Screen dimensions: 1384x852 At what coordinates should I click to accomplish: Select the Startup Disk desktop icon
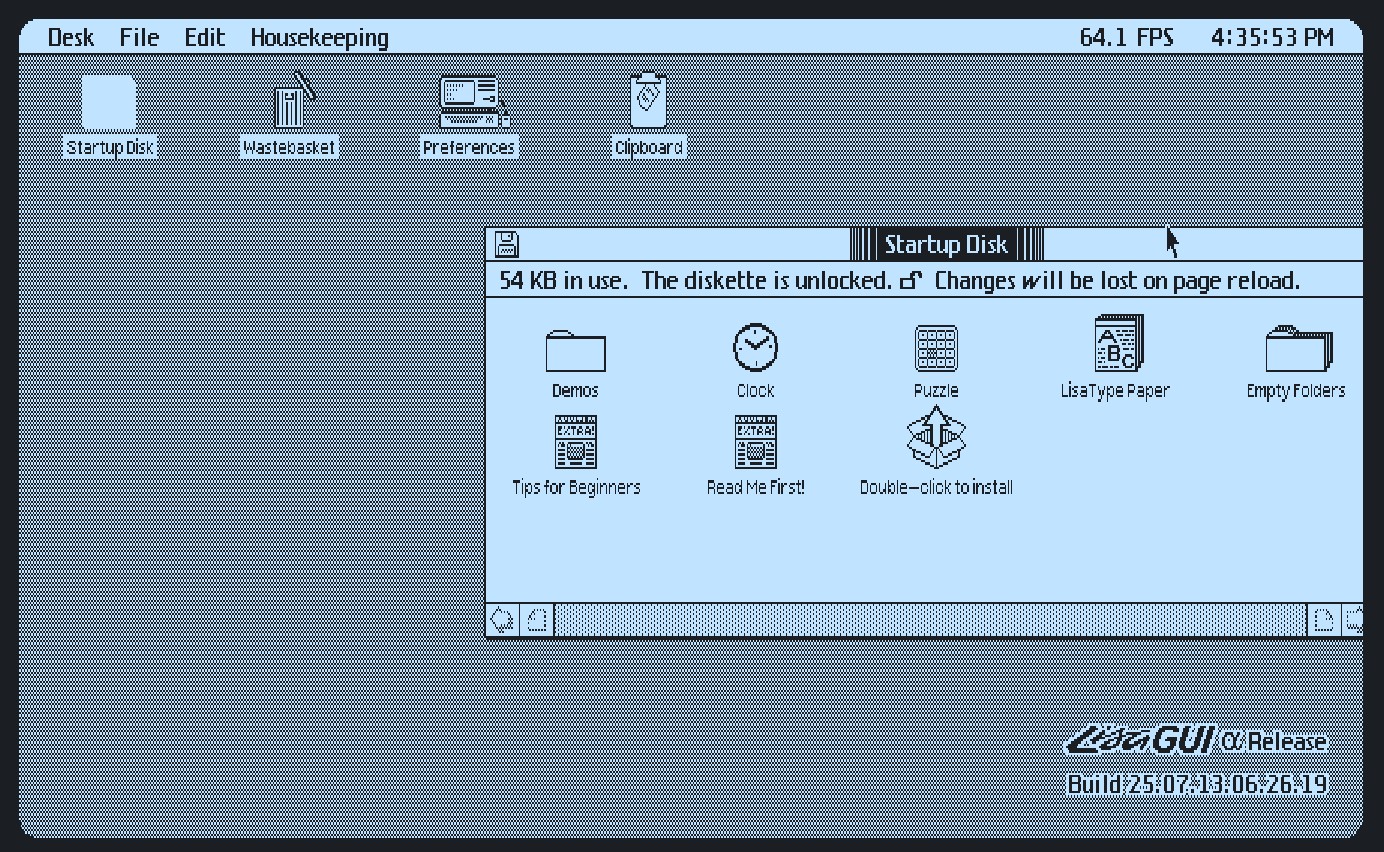click(x=109, y=101)
